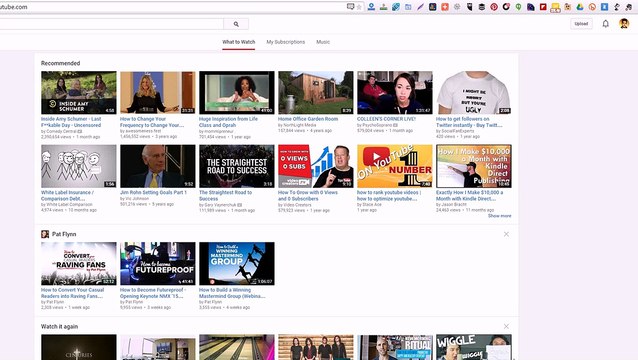This screenshot has width=638, height=360.
Task: Open How to Change Your Frequency thumbnail
Action: (x=157, y=93)
